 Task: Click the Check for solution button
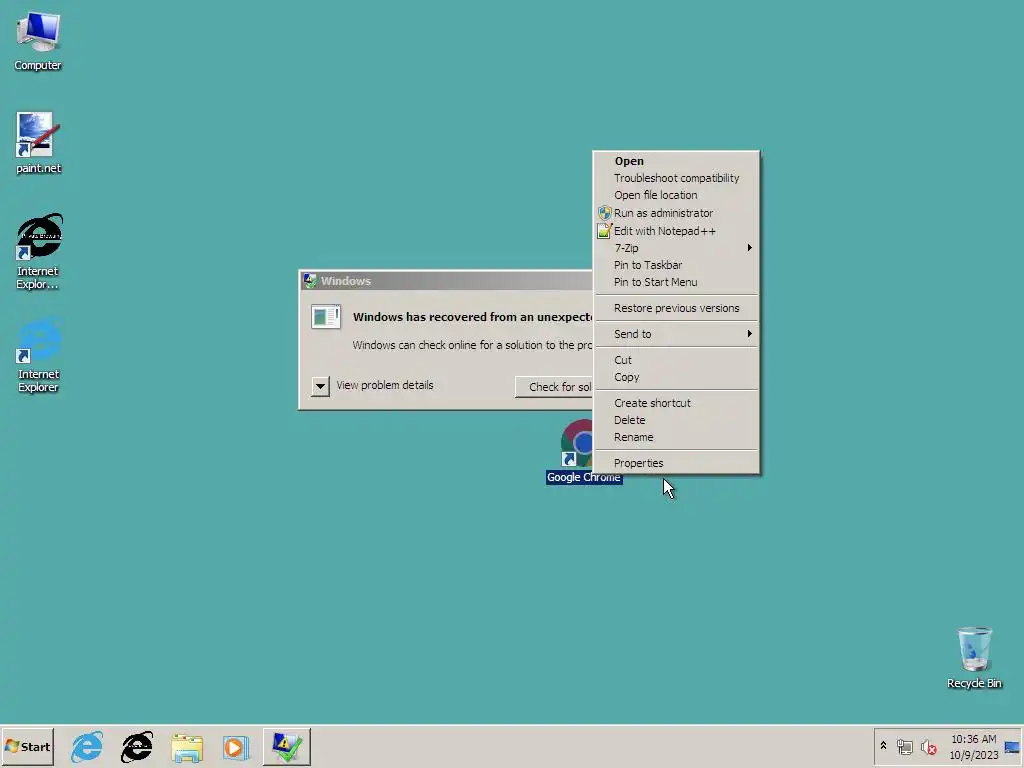554,387
